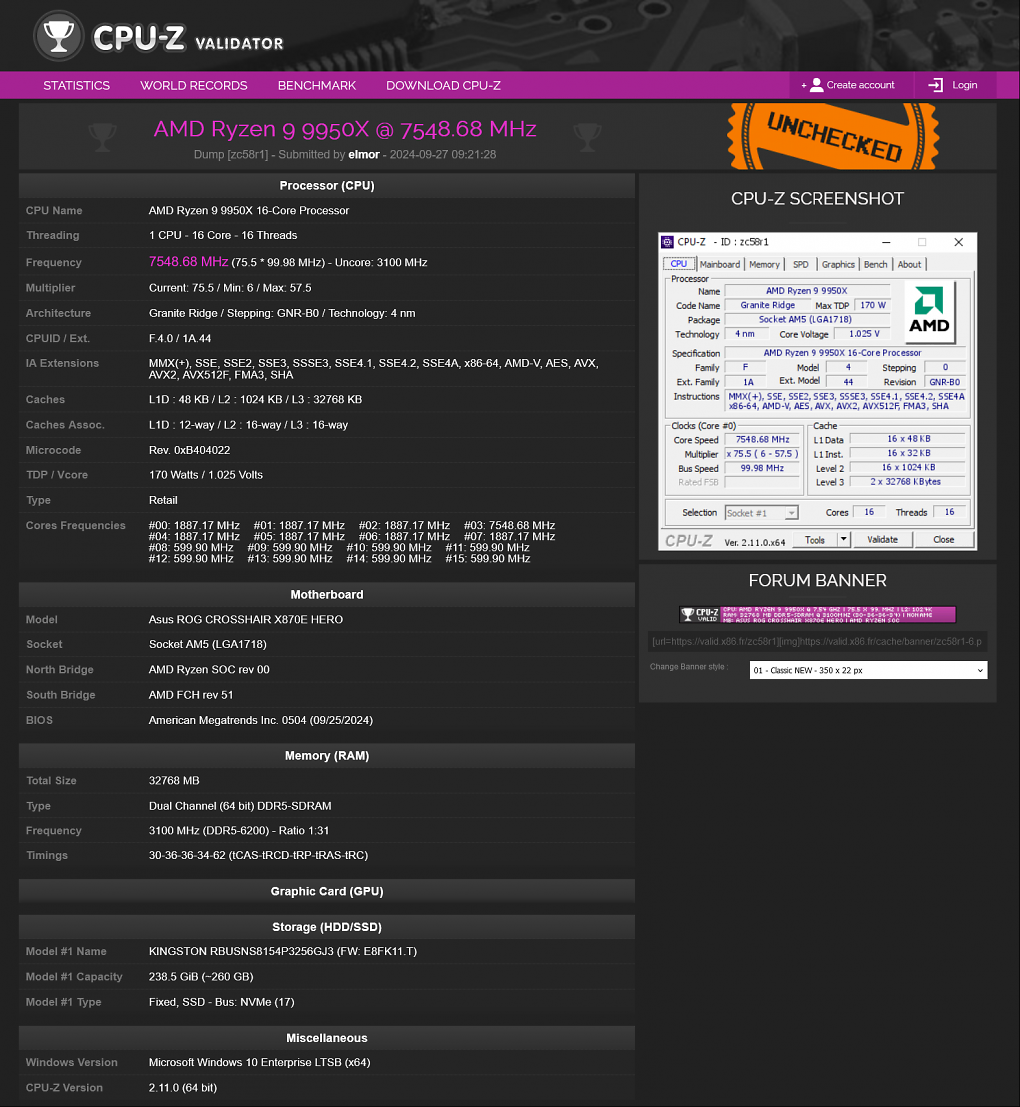
Task: Click the CPU-Z trophy logo icon
Action: point(59,35)
